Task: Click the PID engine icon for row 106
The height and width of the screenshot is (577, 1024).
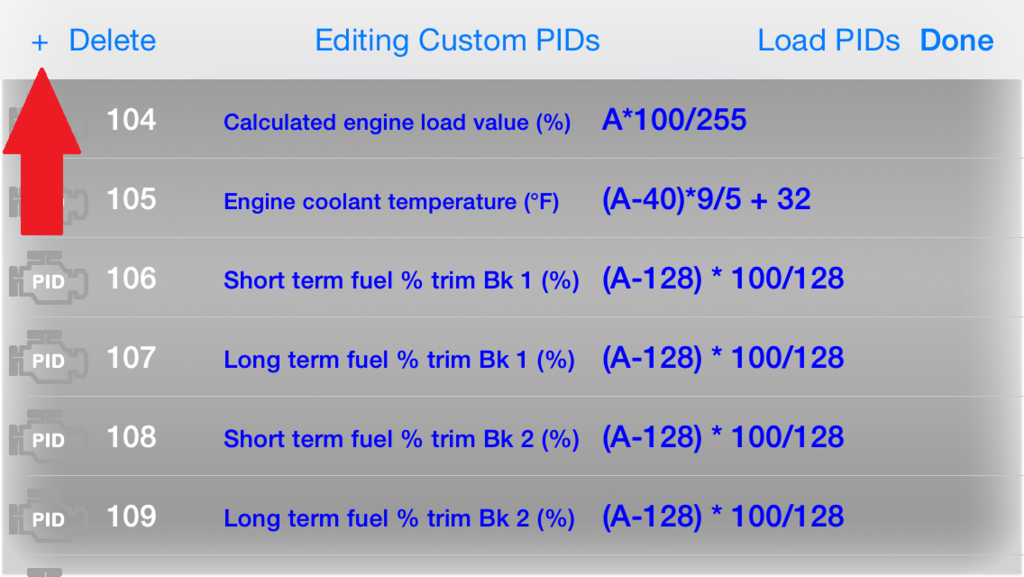Action: click(x=48, y=279)
